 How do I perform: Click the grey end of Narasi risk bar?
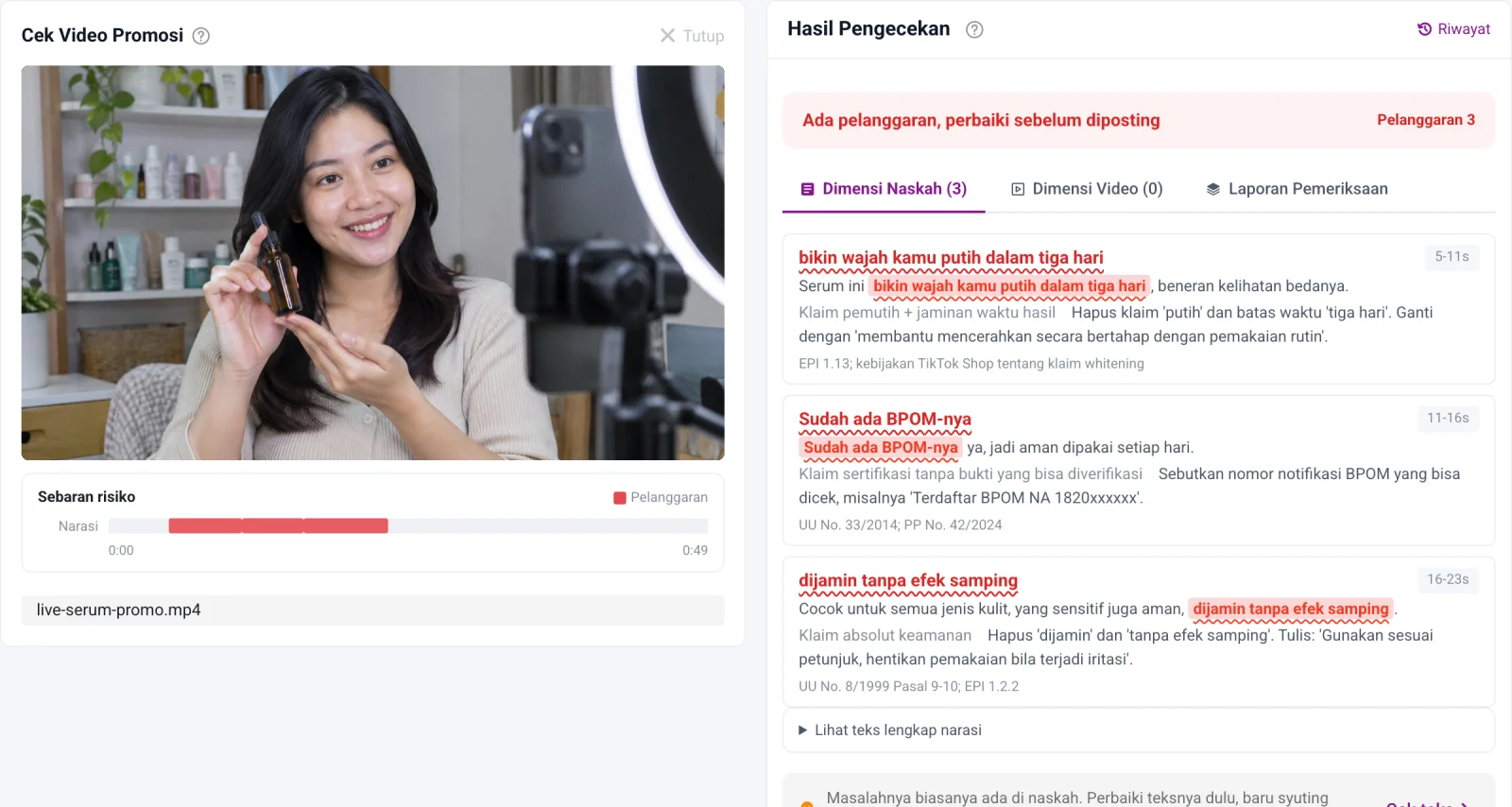tap(548, 526)
